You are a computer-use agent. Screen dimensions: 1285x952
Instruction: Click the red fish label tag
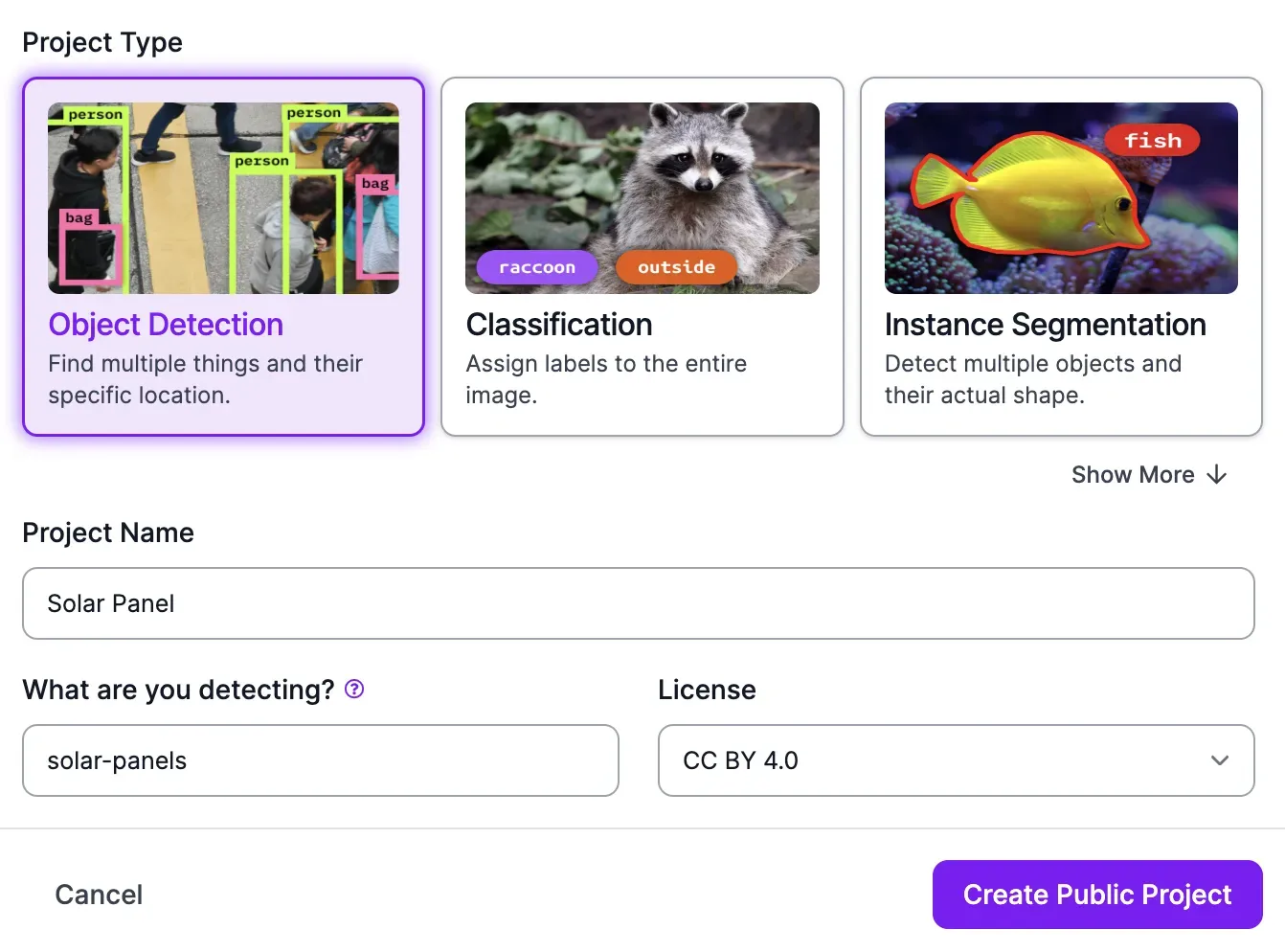tap(1152, 141)
